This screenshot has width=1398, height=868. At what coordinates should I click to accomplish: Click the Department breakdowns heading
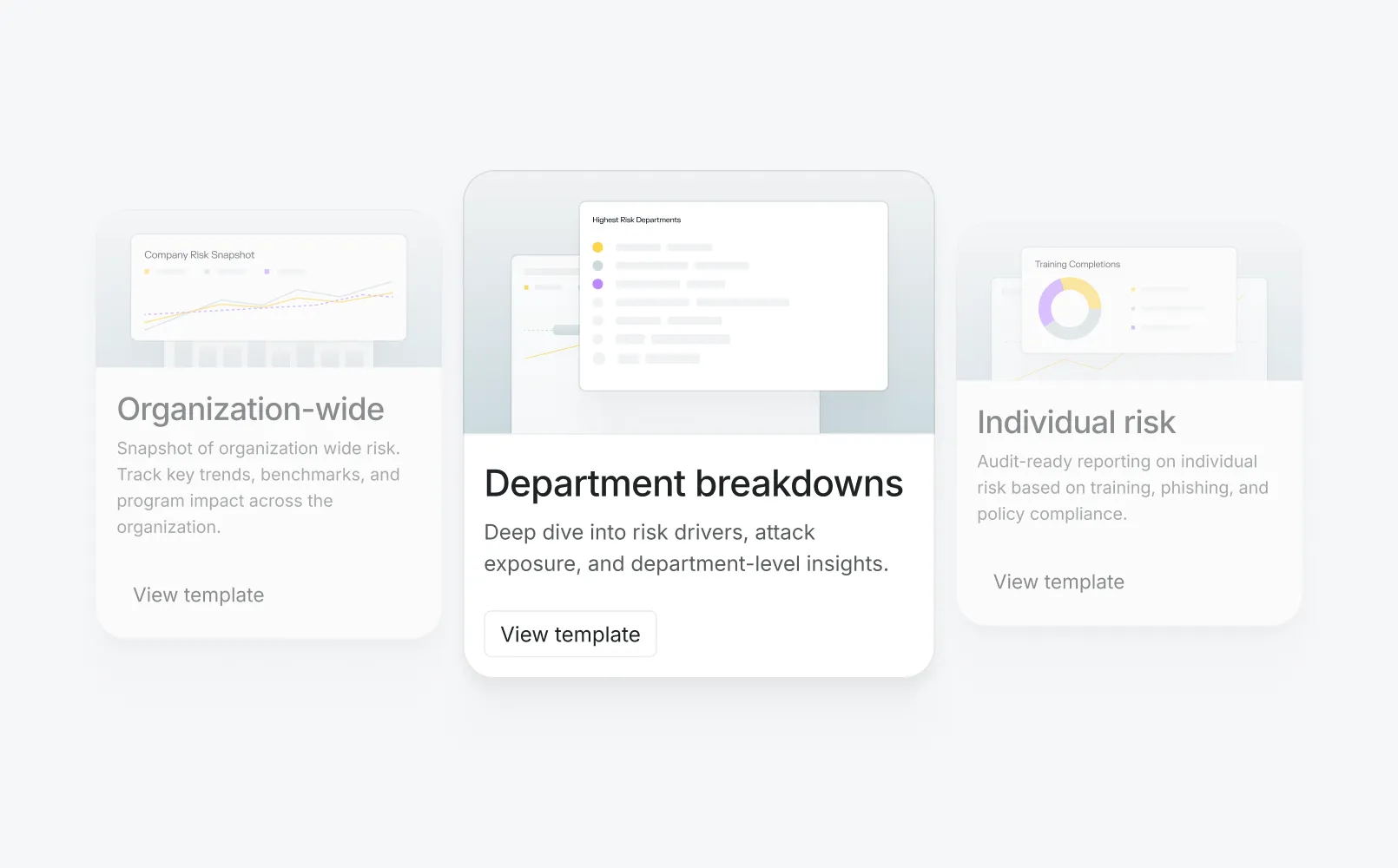pyautogui.click(x=694, y=483)
